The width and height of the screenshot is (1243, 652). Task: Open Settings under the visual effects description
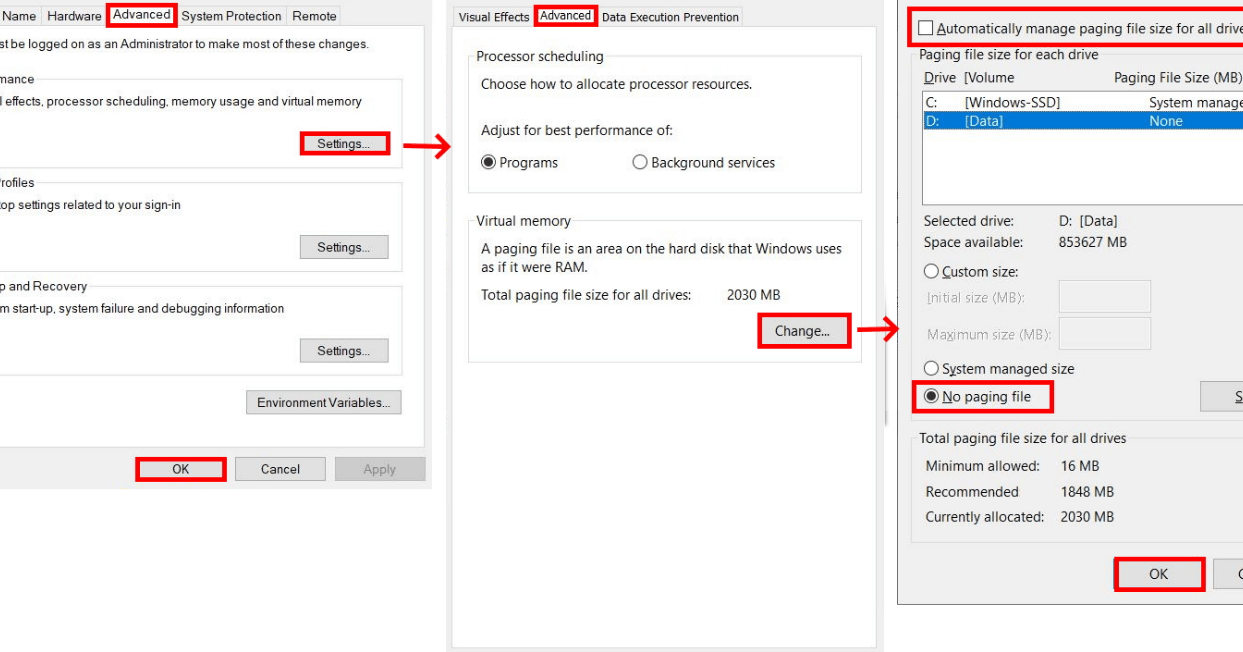click(x=343, y=144)
